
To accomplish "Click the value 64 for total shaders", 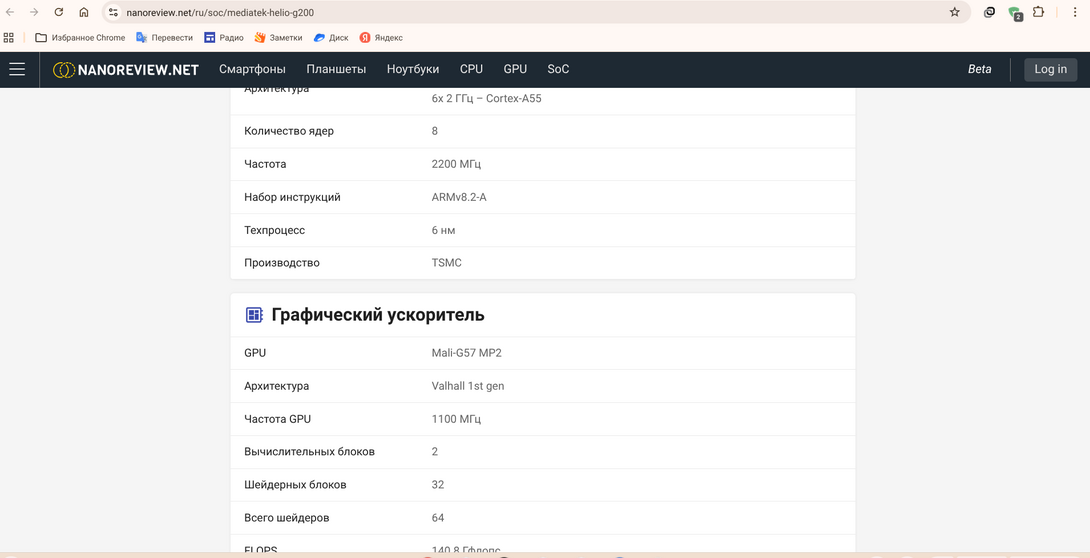I will pyautogui.click(x=438, y=518).
